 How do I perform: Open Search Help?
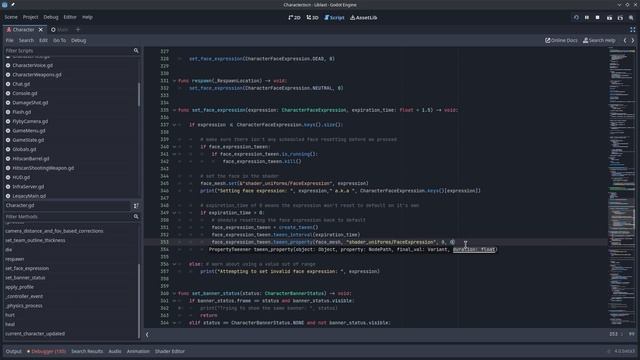(599, 40)
